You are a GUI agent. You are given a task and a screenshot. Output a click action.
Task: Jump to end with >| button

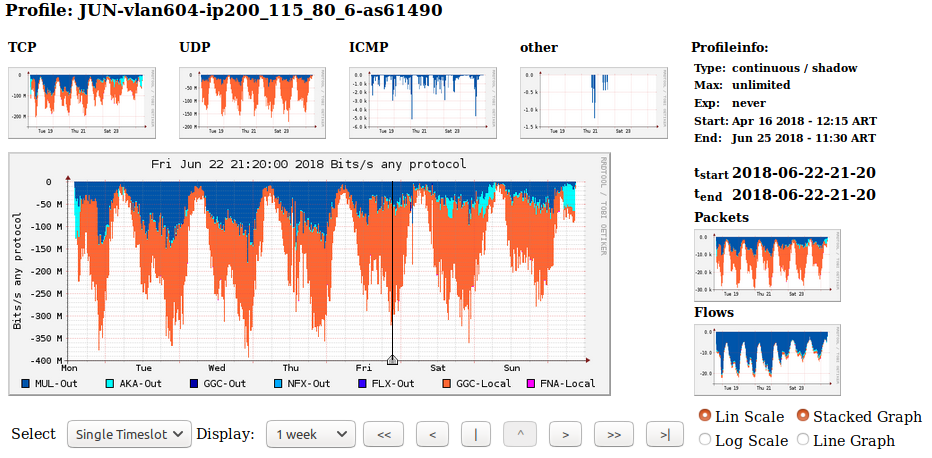pyautogui.click(x=664, y=434)
